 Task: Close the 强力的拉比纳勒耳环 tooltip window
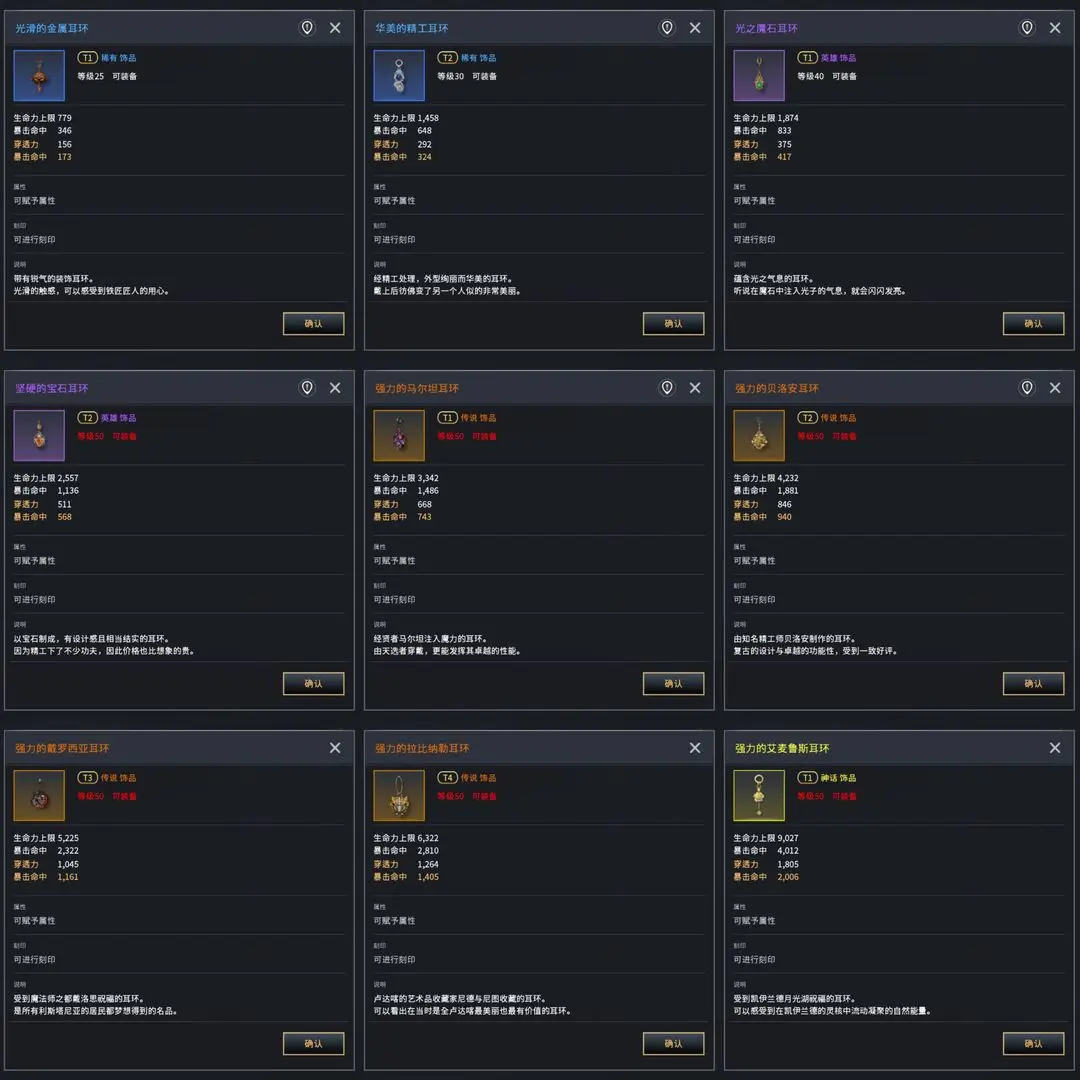click(695, 748)
